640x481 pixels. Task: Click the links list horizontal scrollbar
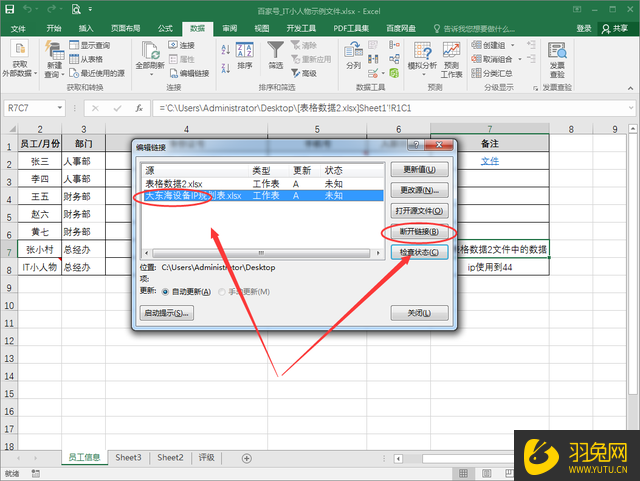[x=261, y=253]
